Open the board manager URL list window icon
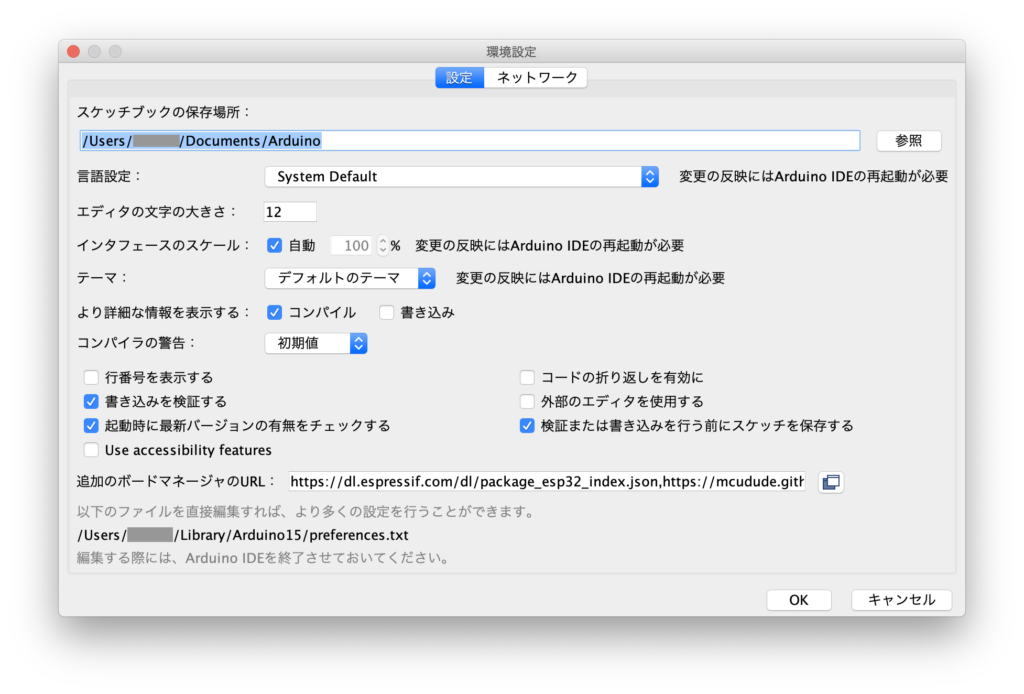Screen dimensions: 1024x694 (x=830, y=482)
